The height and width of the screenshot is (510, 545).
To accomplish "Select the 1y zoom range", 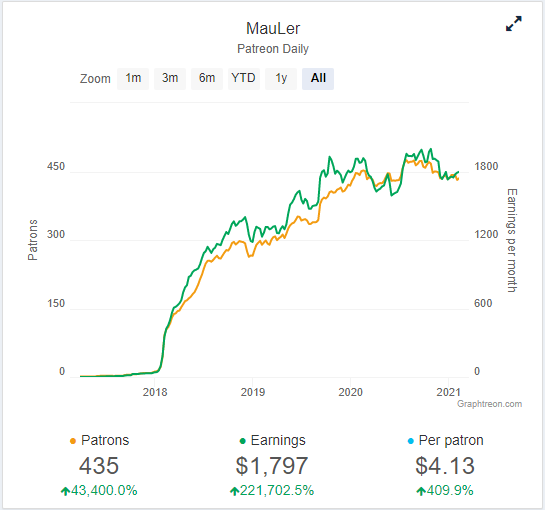I will tap(281, 79).
